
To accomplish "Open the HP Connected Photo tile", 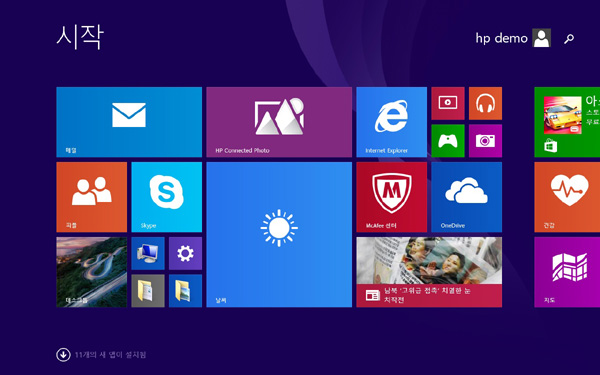I will click(279, 122).
